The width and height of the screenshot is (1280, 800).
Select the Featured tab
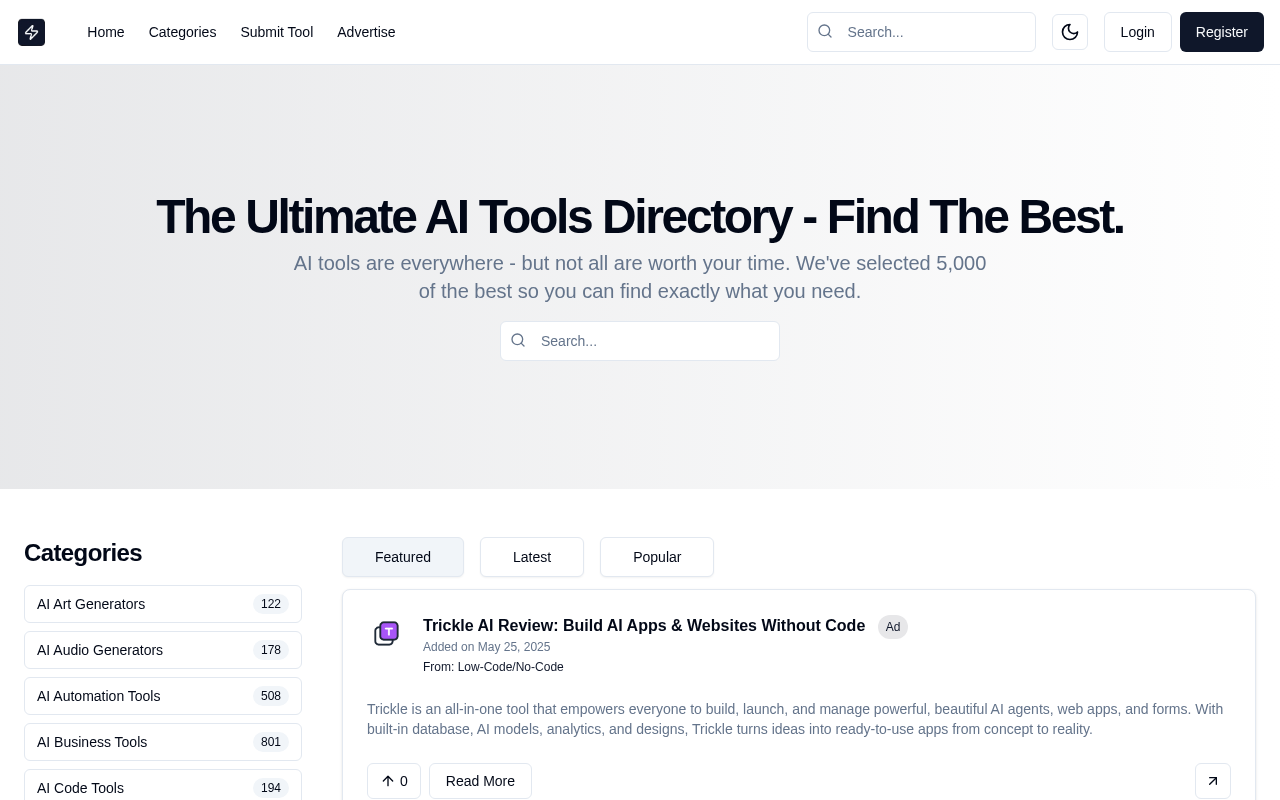coord(402,556)
